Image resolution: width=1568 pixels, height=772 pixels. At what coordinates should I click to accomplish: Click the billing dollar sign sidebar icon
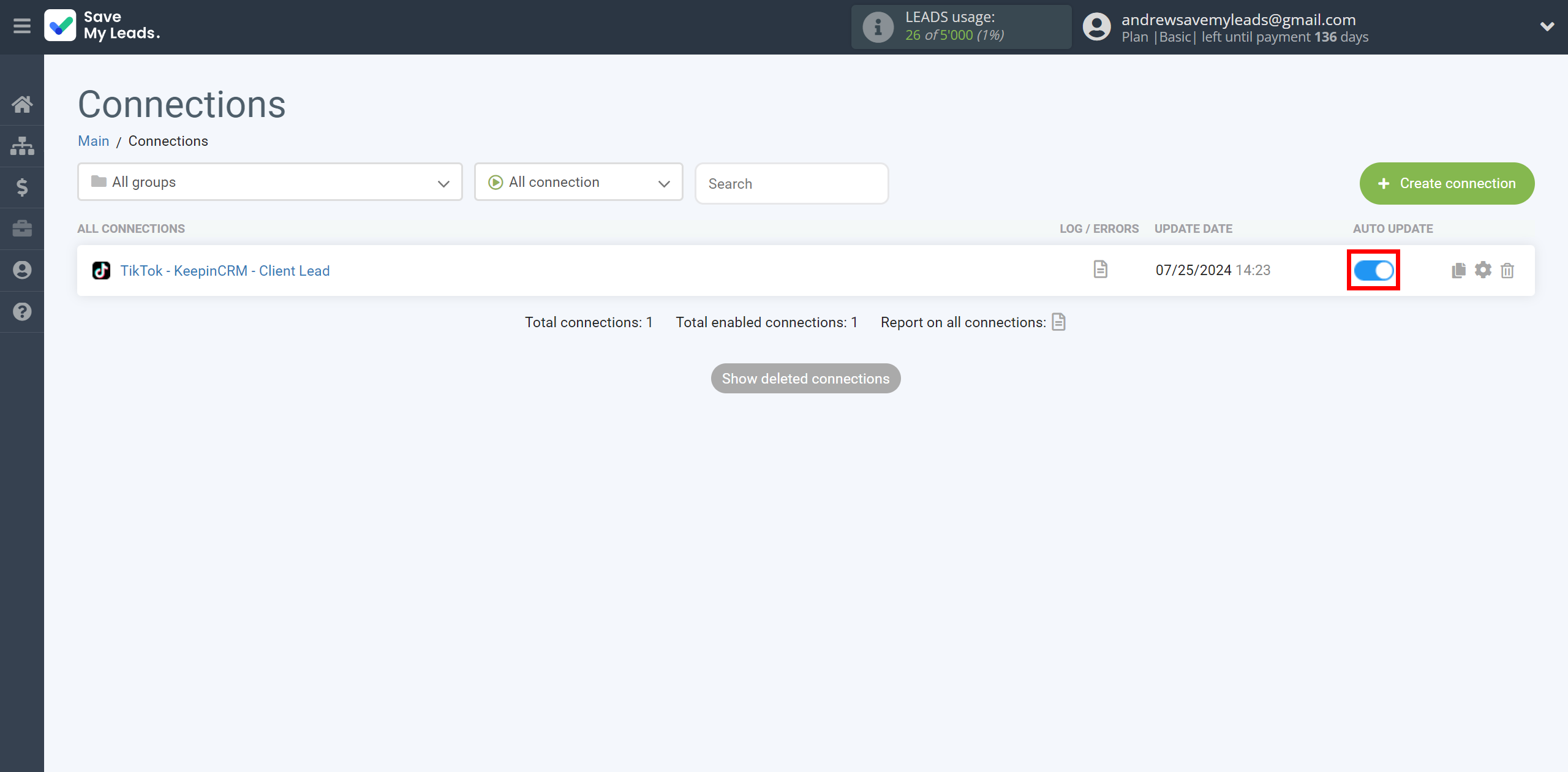22,187
